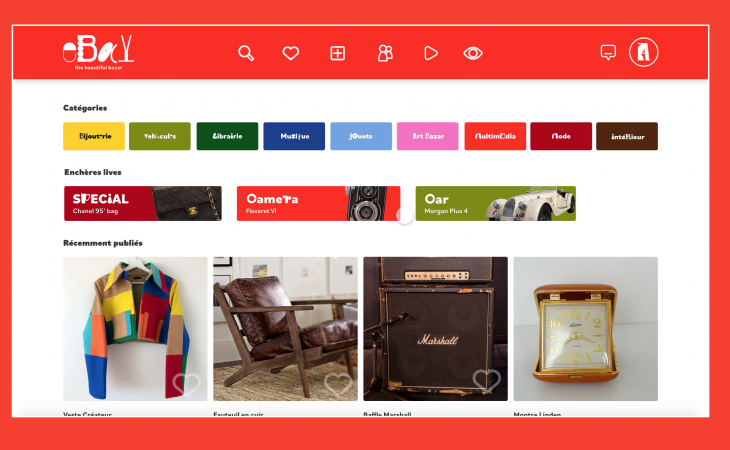
Task: Open the Art Bazar category
Action: click(x=428, y=136)
